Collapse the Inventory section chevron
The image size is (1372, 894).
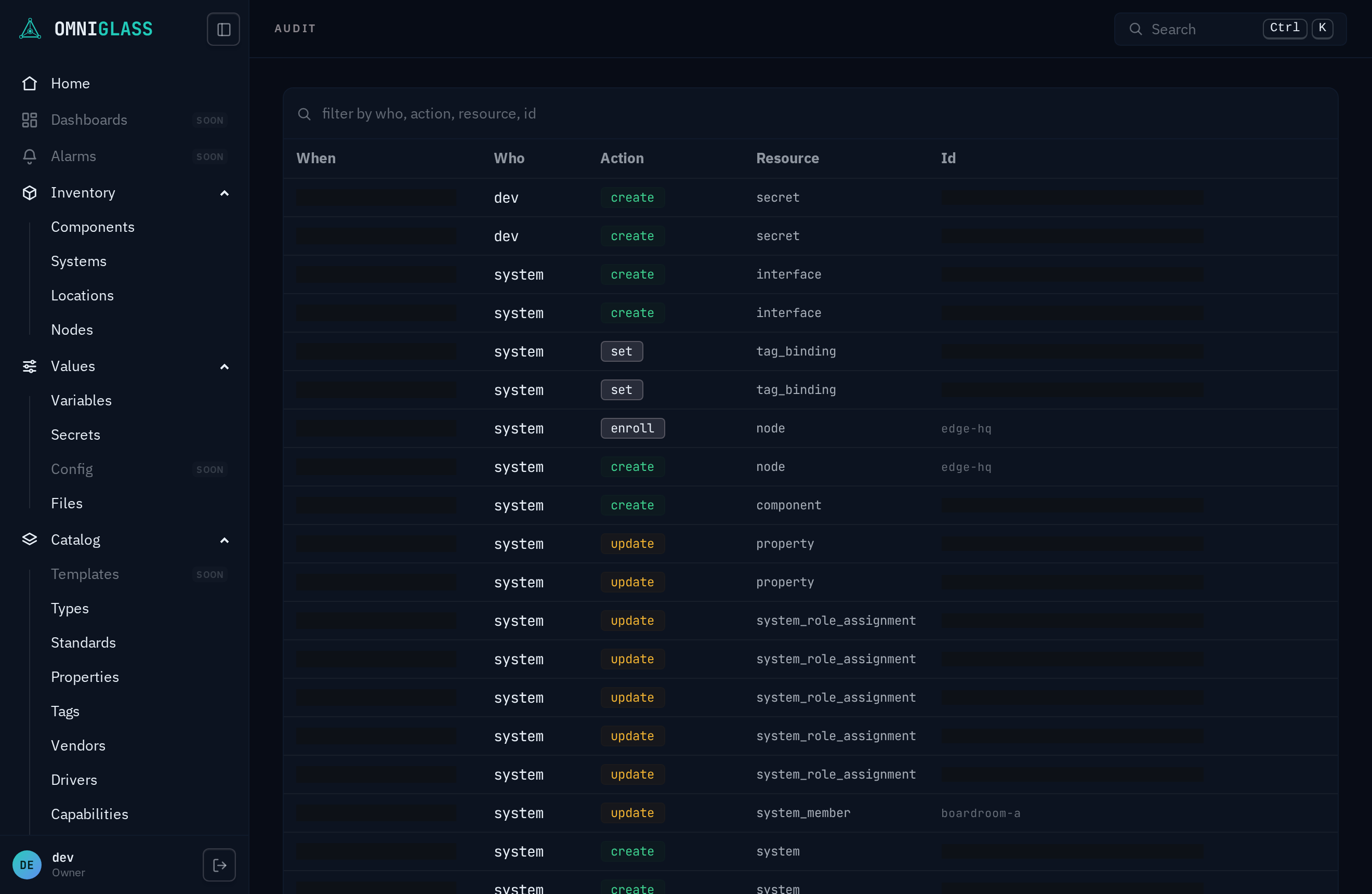pos(224,193)
